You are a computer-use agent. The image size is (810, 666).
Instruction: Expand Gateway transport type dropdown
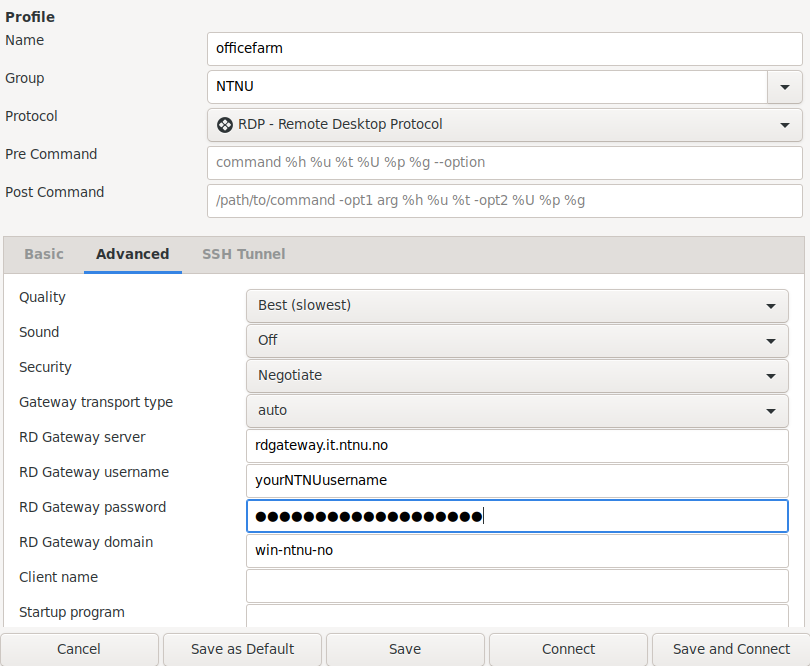click(517, 411)
